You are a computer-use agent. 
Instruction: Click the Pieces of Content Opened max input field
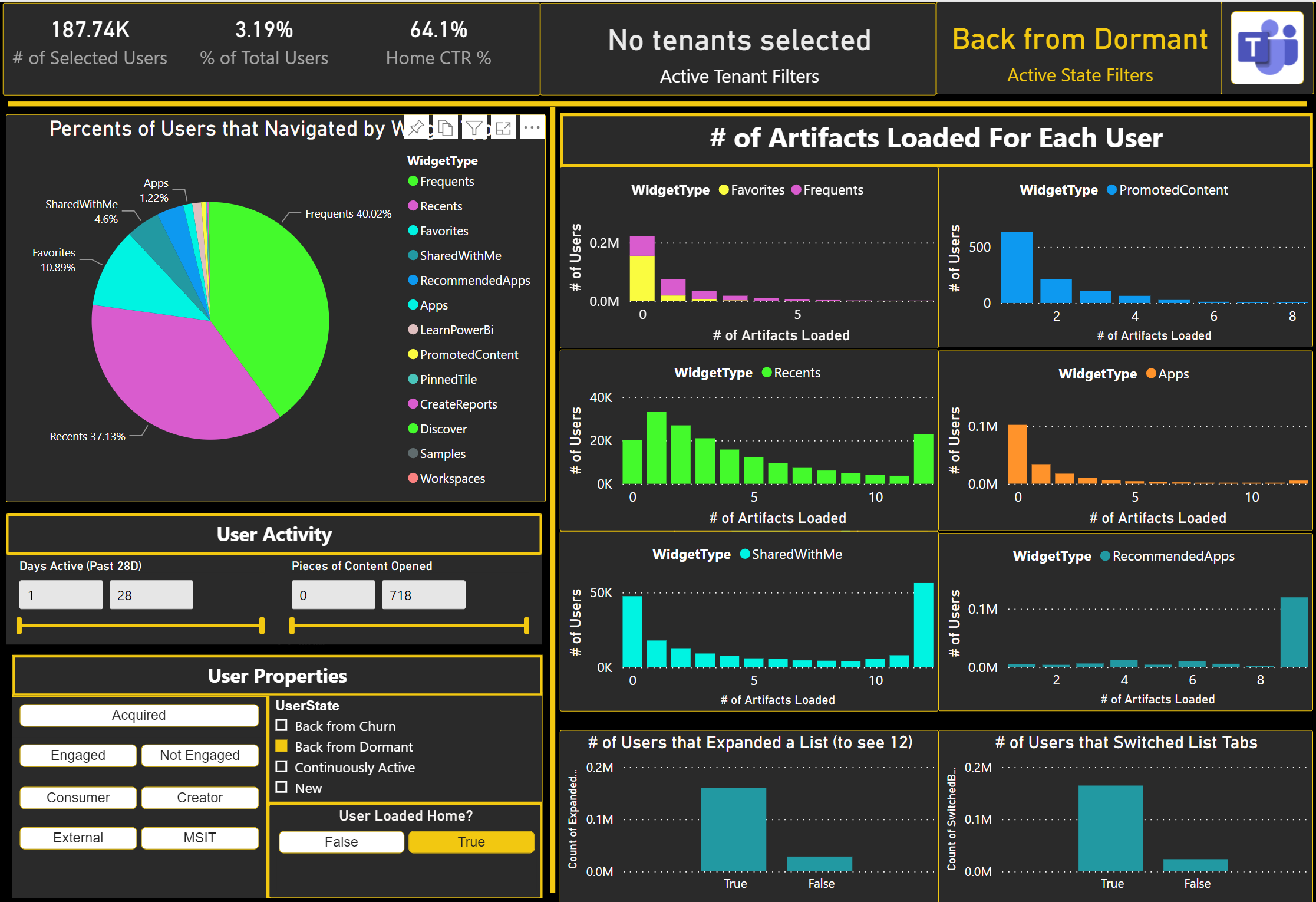(x=423, y=594)
